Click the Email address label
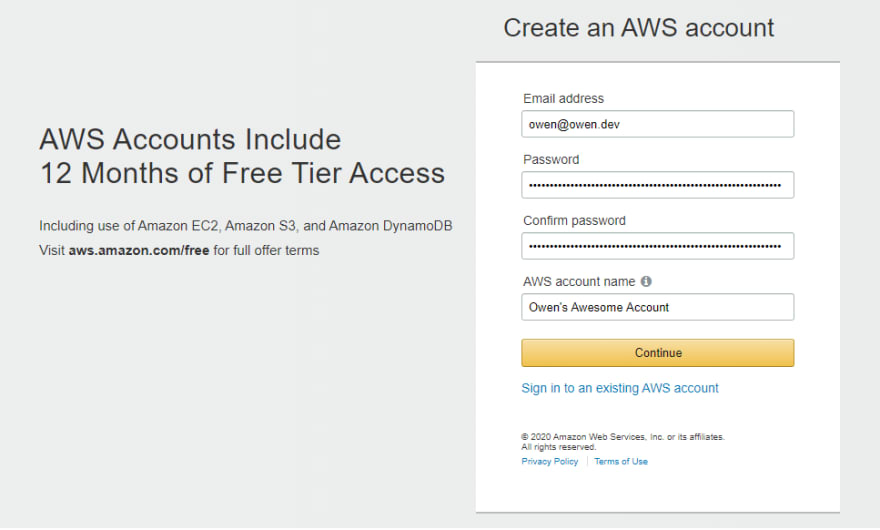The image size is (880, 530). coord(563,99)
